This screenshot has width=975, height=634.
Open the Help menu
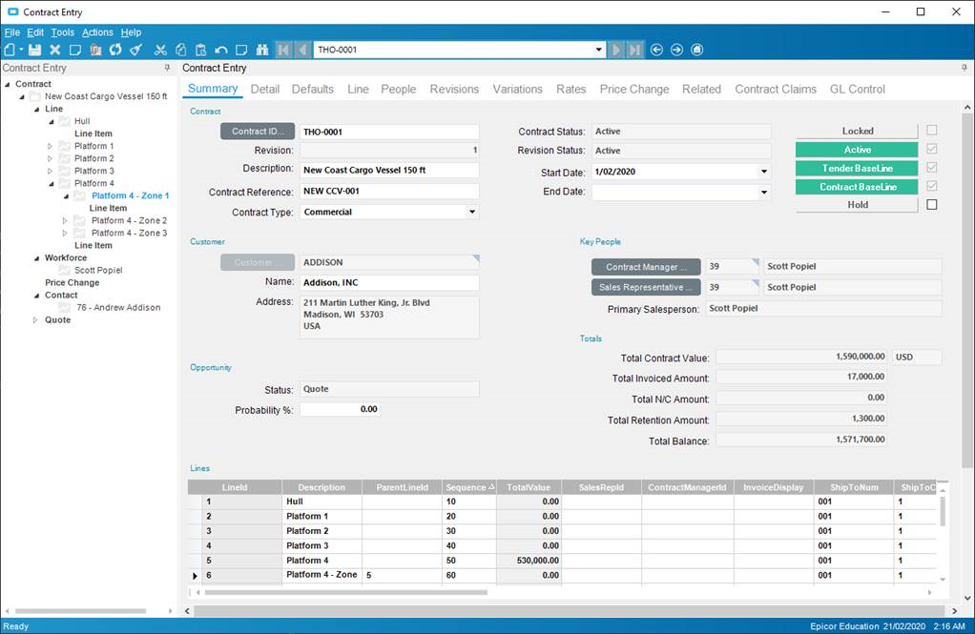131,32
